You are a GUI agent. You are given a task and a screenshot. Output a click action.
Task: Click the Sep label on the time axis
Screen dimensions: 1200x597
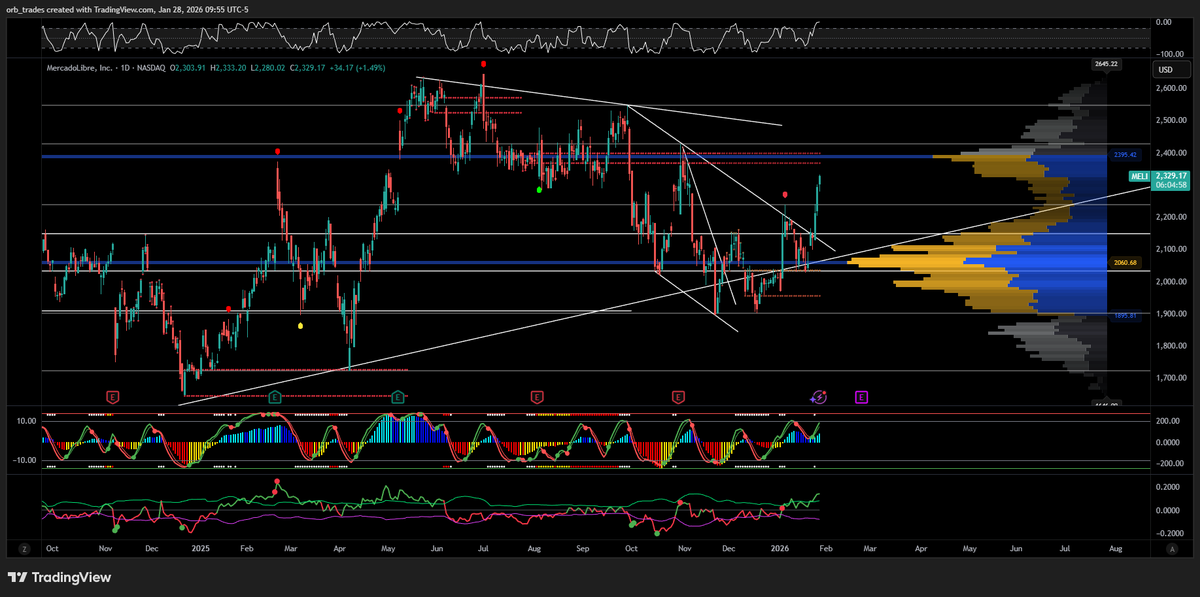(582, 549)
